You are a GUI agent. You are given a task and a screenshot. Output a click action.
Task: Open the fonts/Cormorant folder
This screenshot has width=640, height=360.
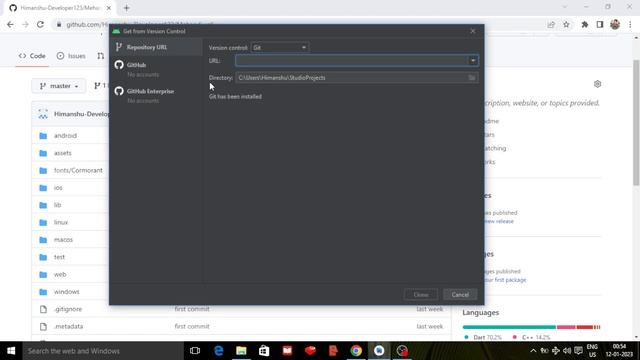78,170
